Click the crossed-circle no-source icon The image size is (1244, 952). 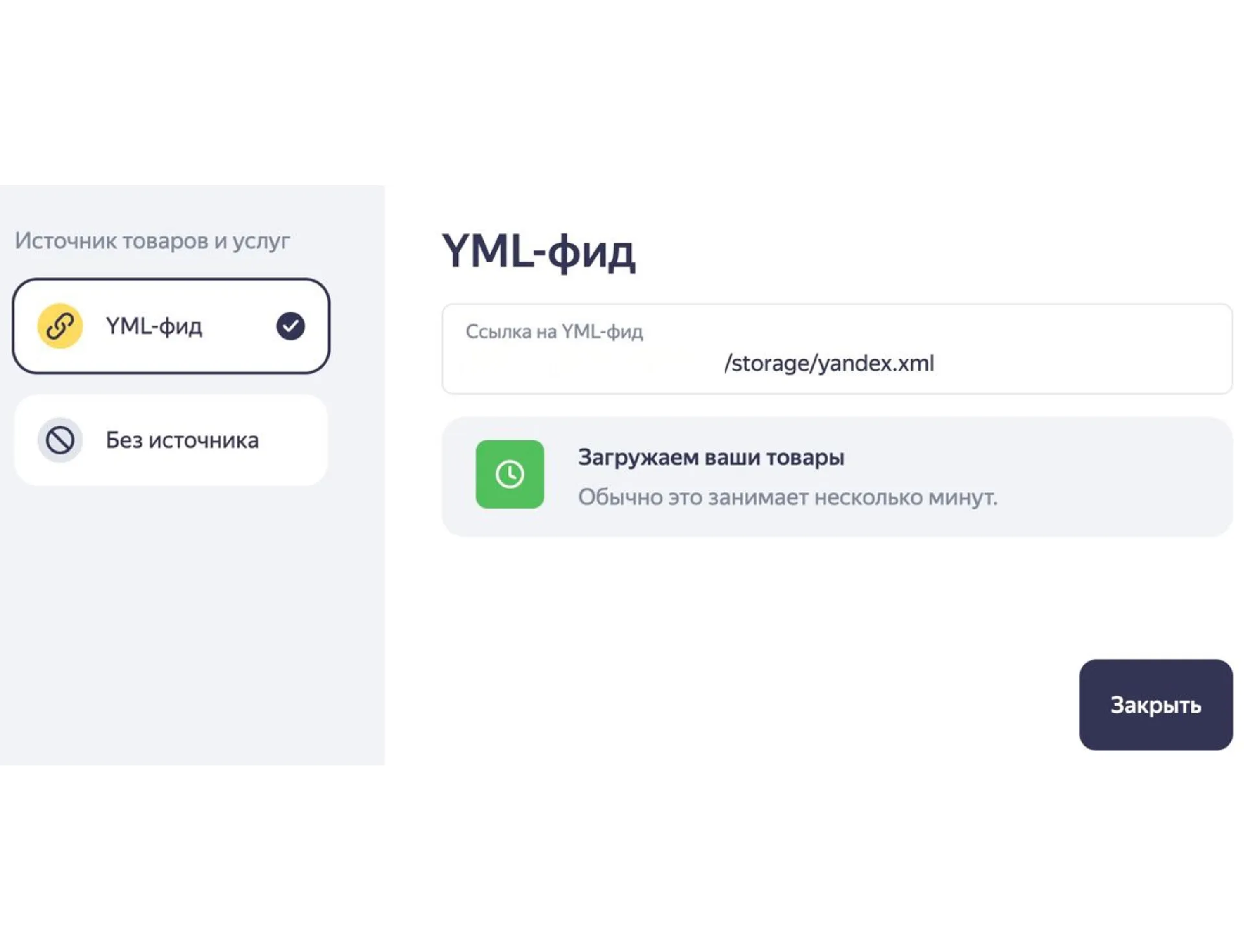60,440
